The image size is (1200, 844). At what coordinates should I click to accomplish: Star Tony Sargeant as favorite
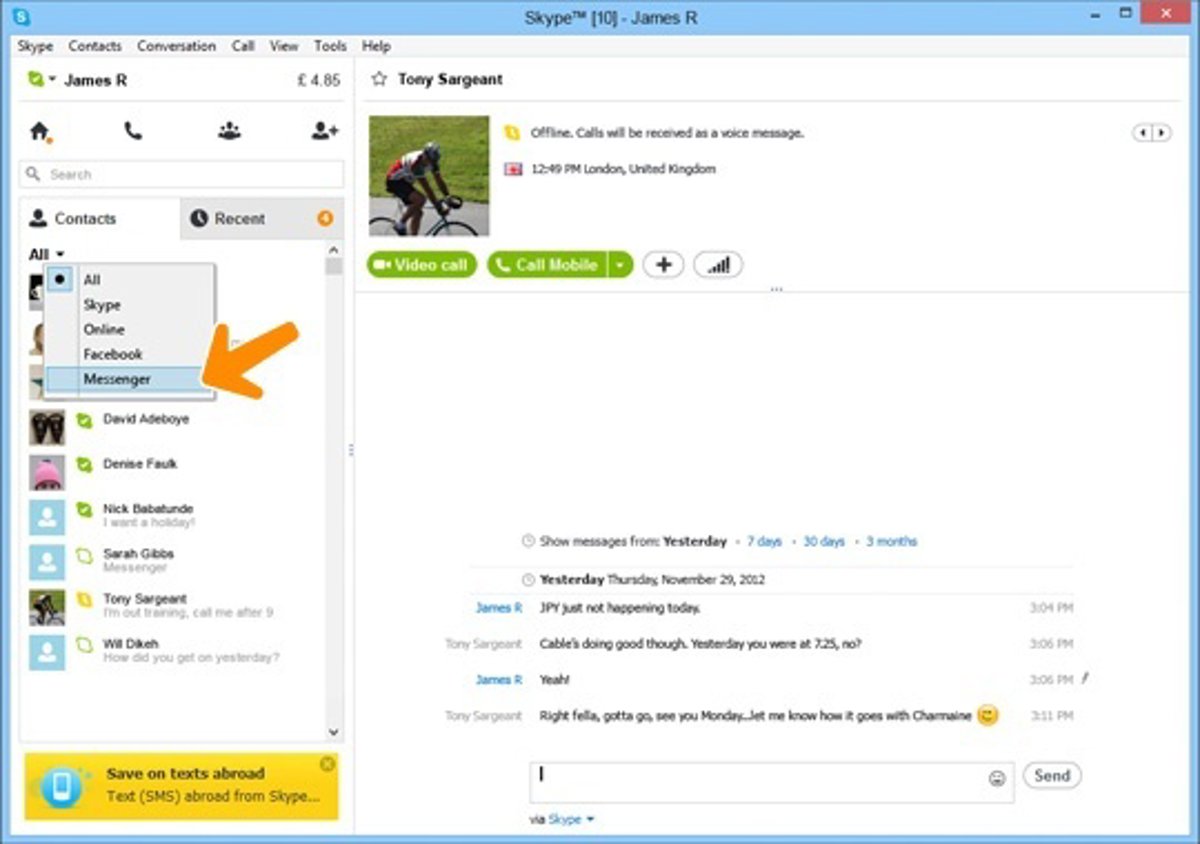tap(378, 80)
